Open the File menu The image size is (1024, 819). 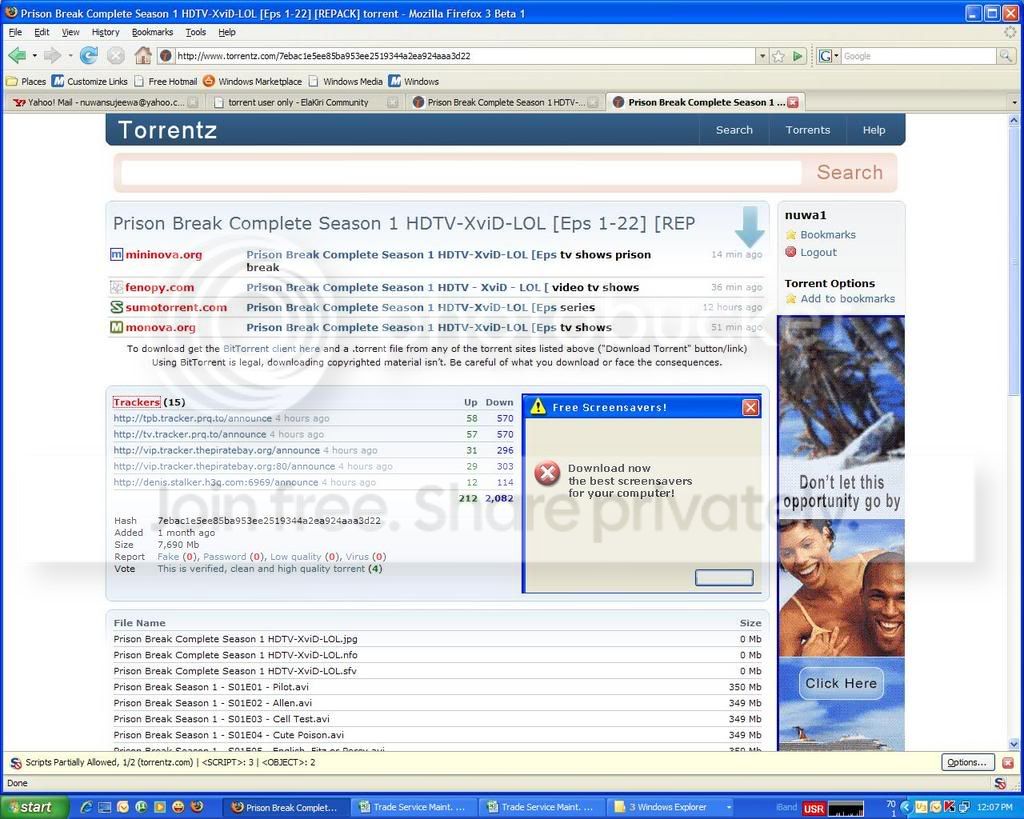15,32
